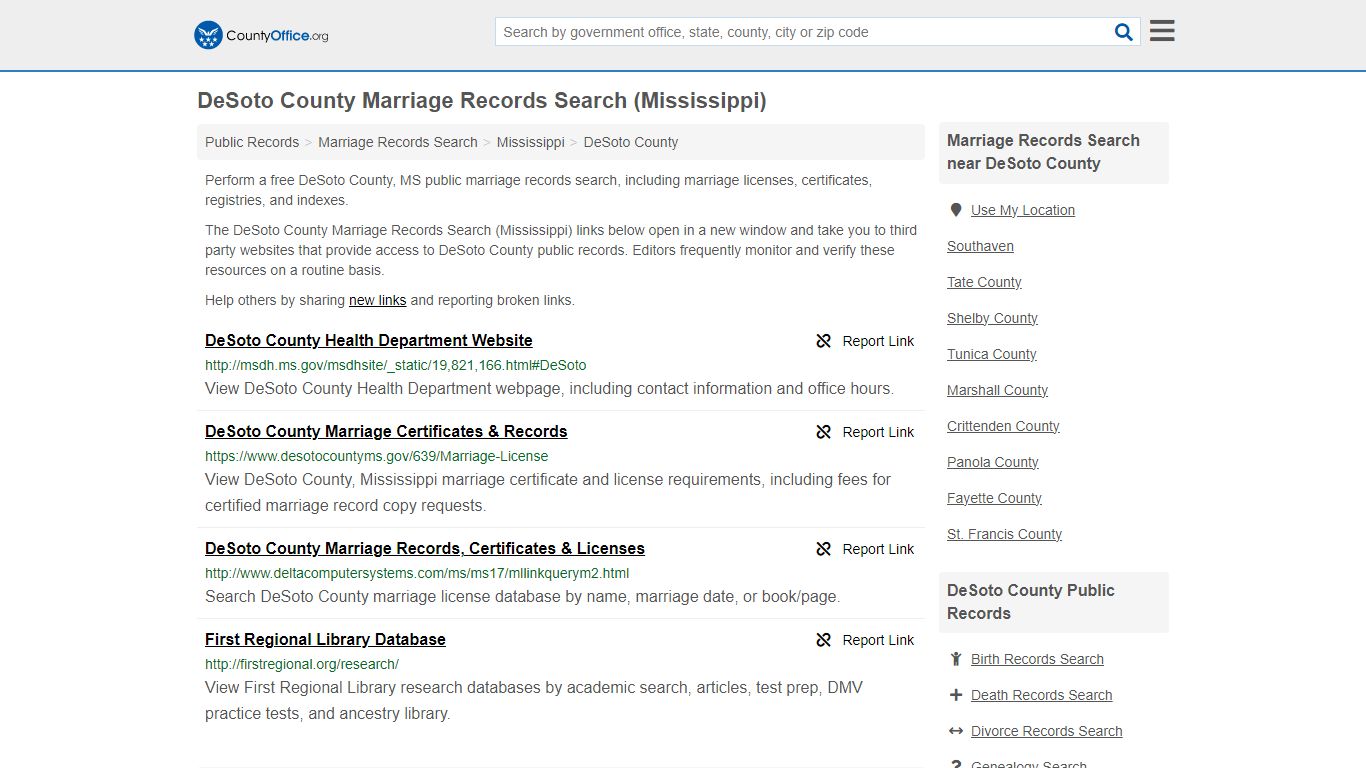Click broken-link icon for Marriage Records, Certificates & Licenses

[x=824, y=549]
